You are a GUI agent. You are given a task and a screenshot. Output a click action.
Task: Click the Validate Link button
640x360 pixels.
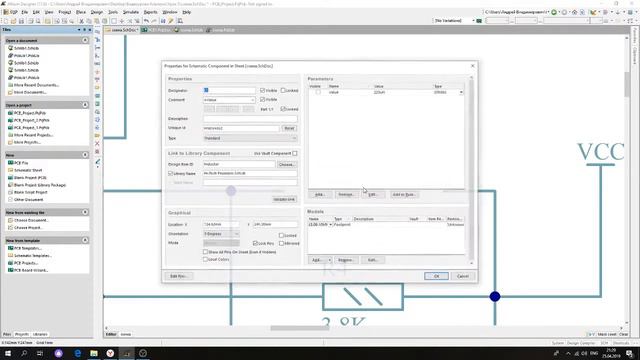point(284,199)
